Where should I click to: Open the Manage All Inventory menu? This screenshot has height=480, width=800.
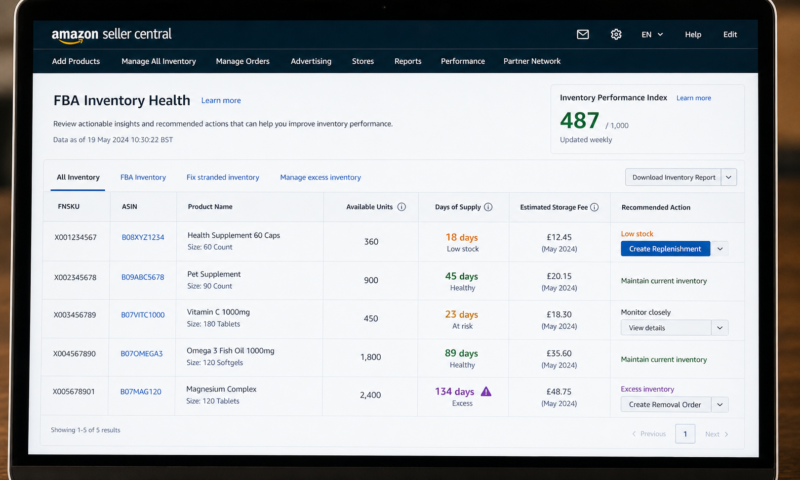(159, 61)
